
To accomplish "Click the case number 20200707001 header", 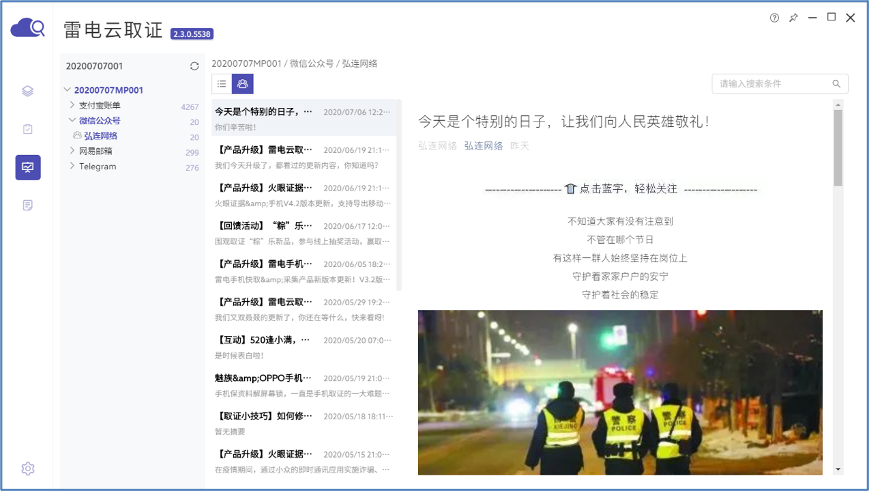I will click(x=94, y=66).
